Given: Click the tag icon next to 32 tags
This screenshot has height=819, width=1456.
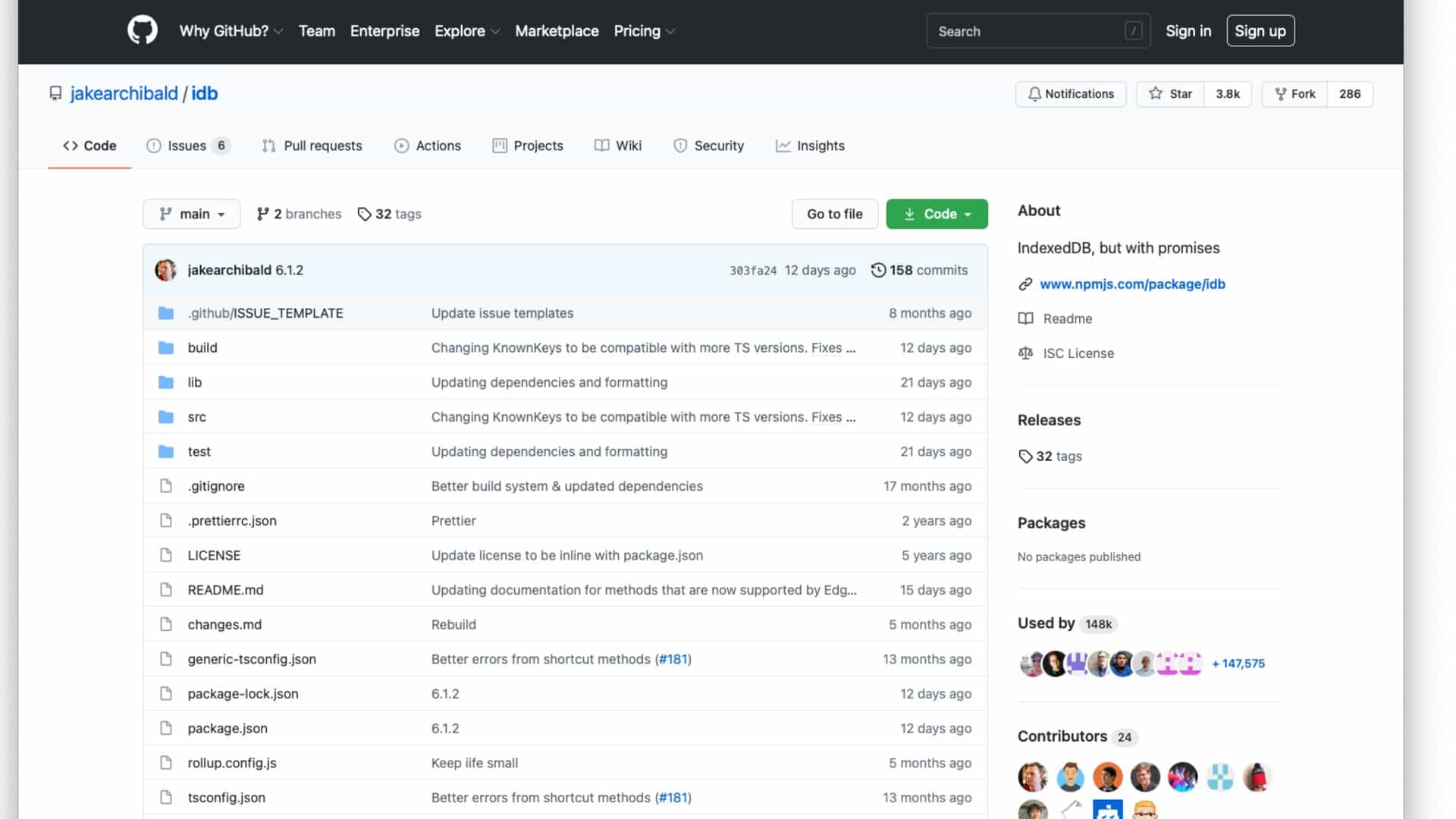Looking at the screenshot, I should [x=364, y=215].
